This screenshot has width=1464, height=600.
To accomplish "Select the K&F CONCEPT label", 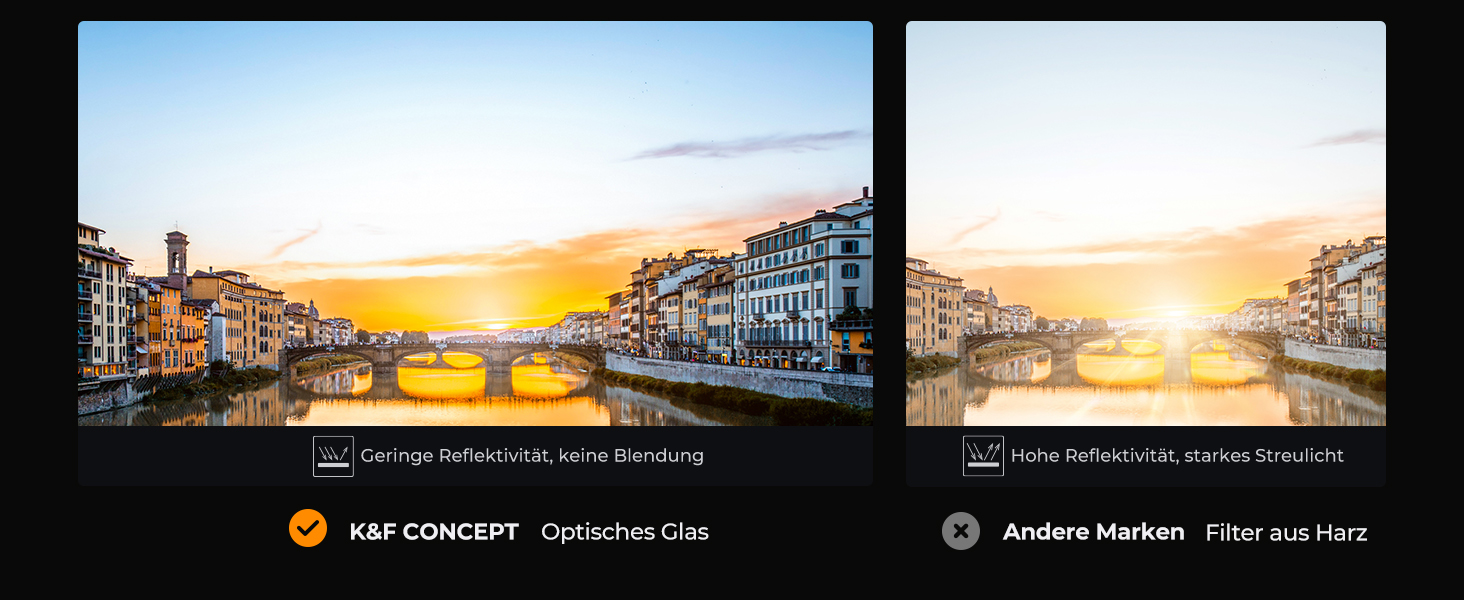I will [x=434, y=532].
